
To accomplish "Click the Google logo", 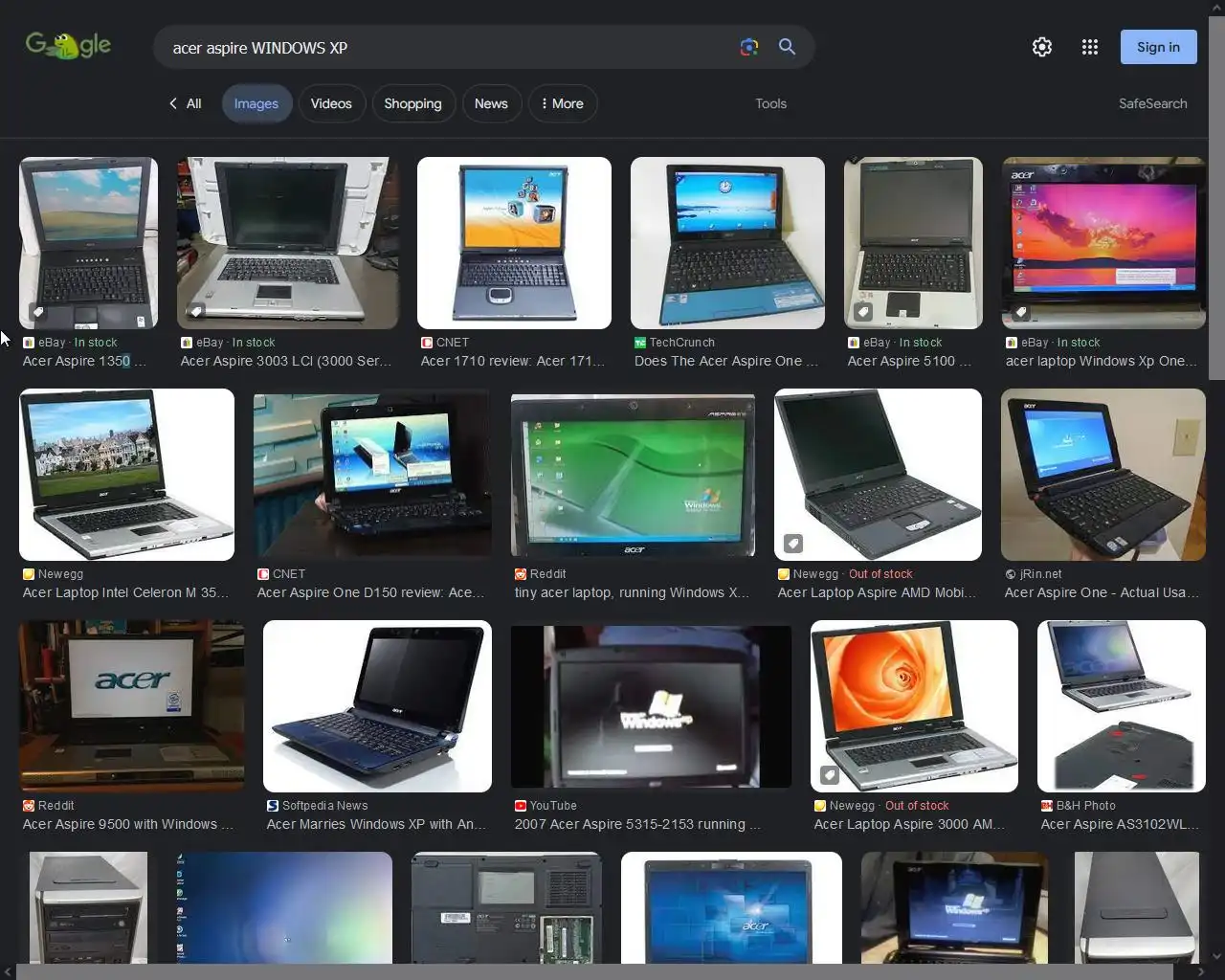I will [68, 45].
